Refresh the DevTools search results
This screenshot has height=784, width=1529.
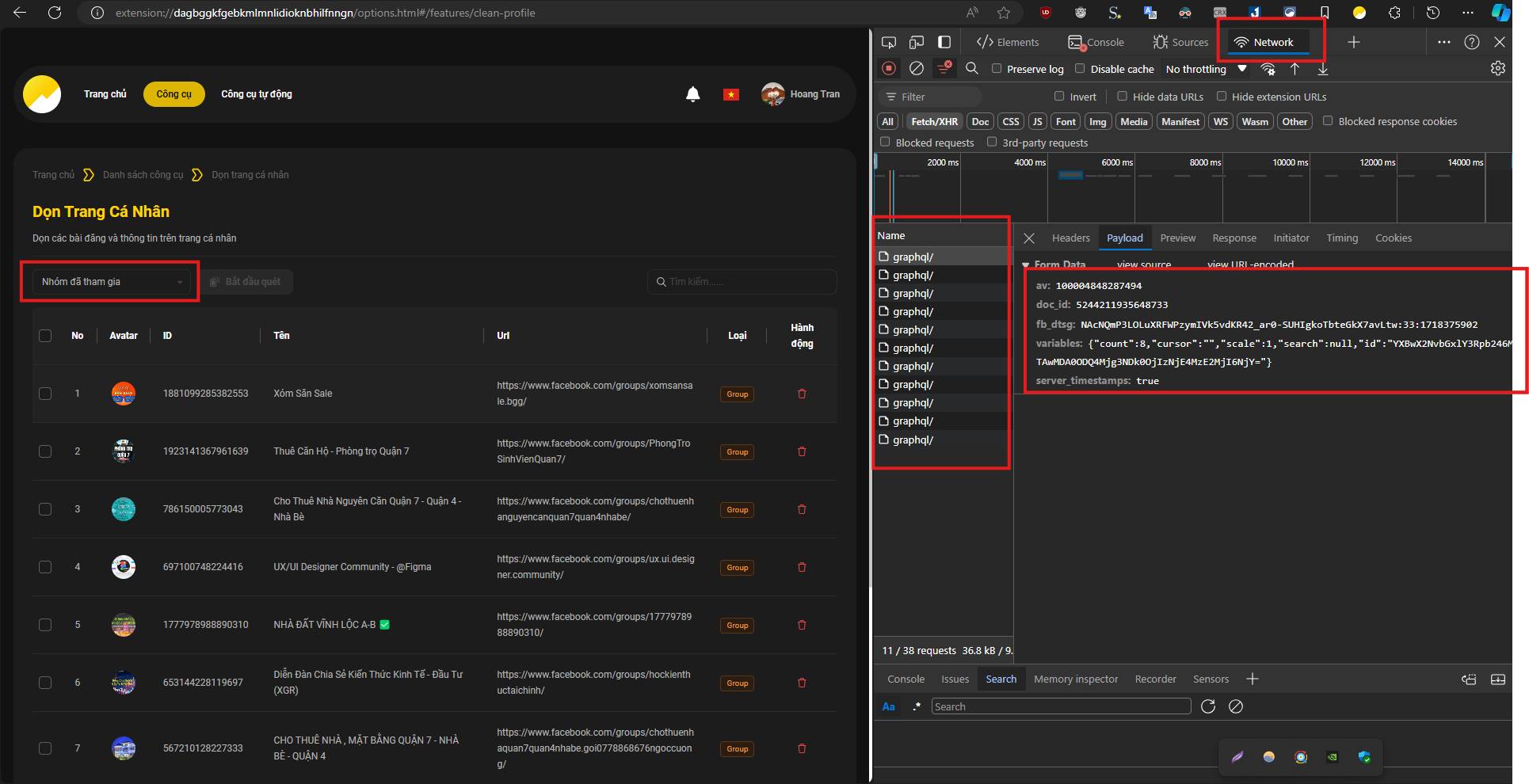click(1208, 706)
